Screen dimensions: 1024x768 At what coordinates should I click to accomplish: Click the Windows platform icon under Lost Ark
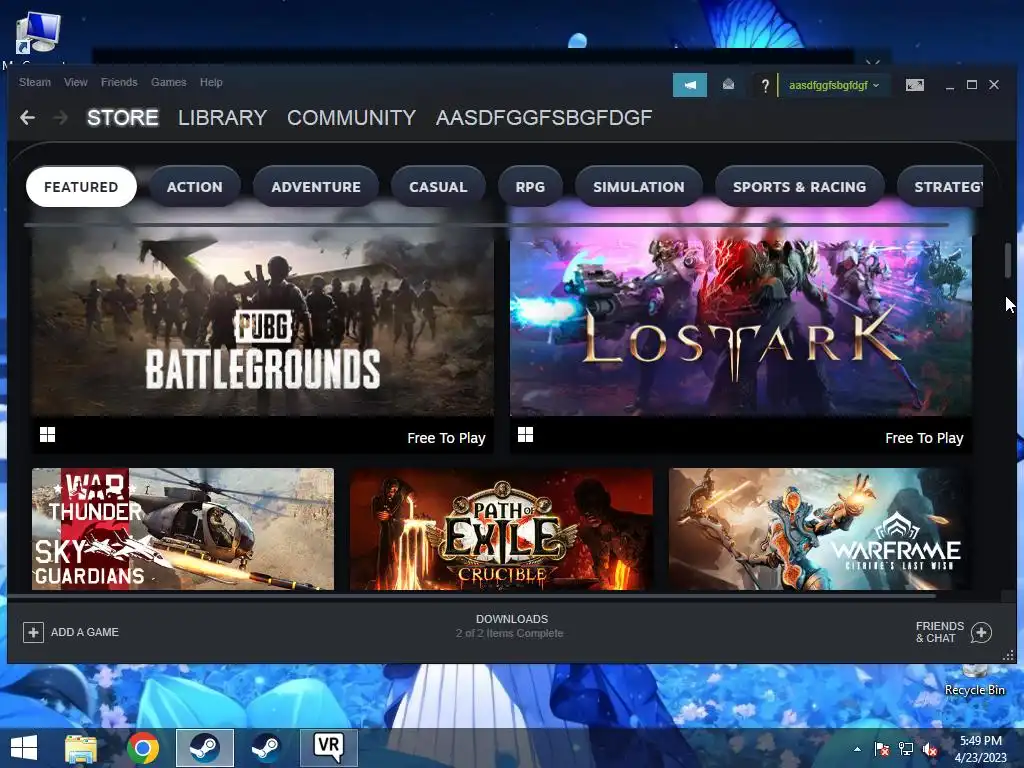(526, 435)
